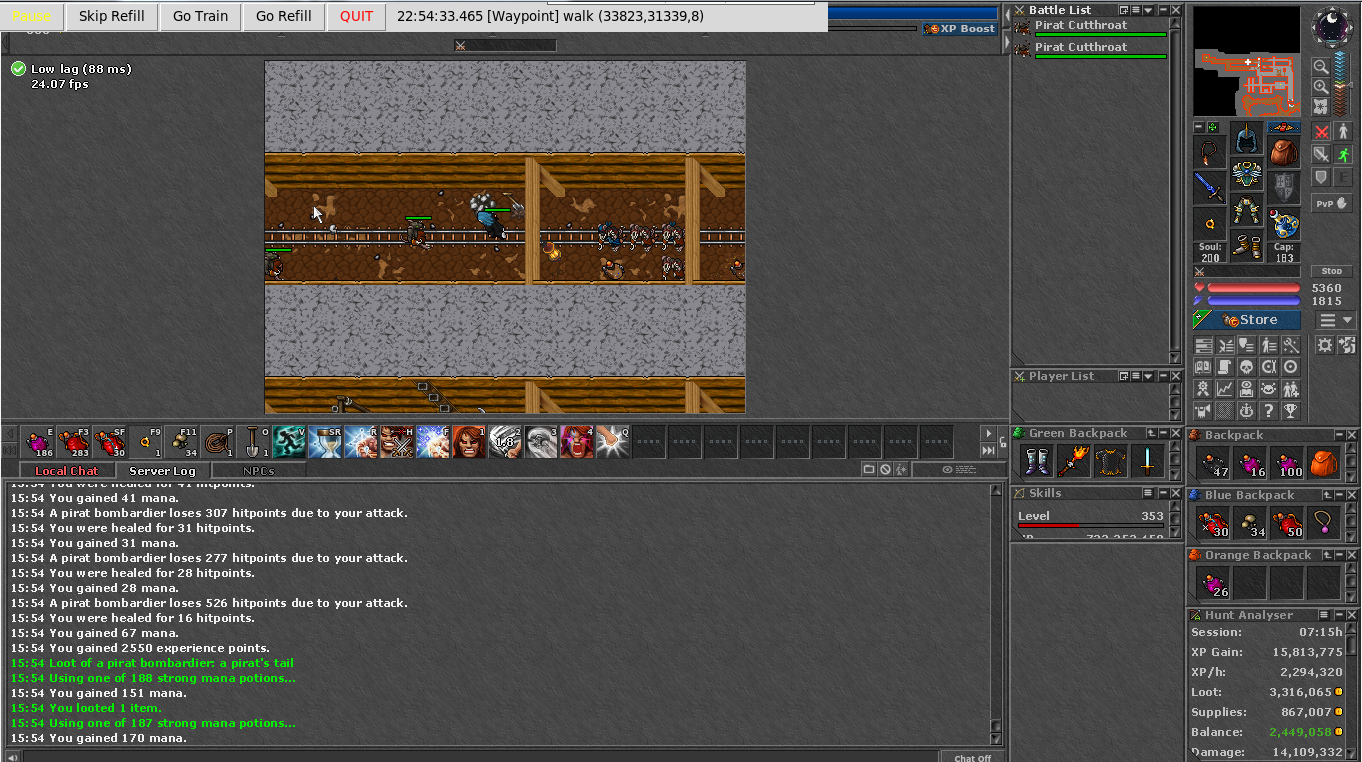Screen dimensions: 1362x762
Task: Toggle the red crossed-swords combat mode
Action: (x=1321, y=131)
